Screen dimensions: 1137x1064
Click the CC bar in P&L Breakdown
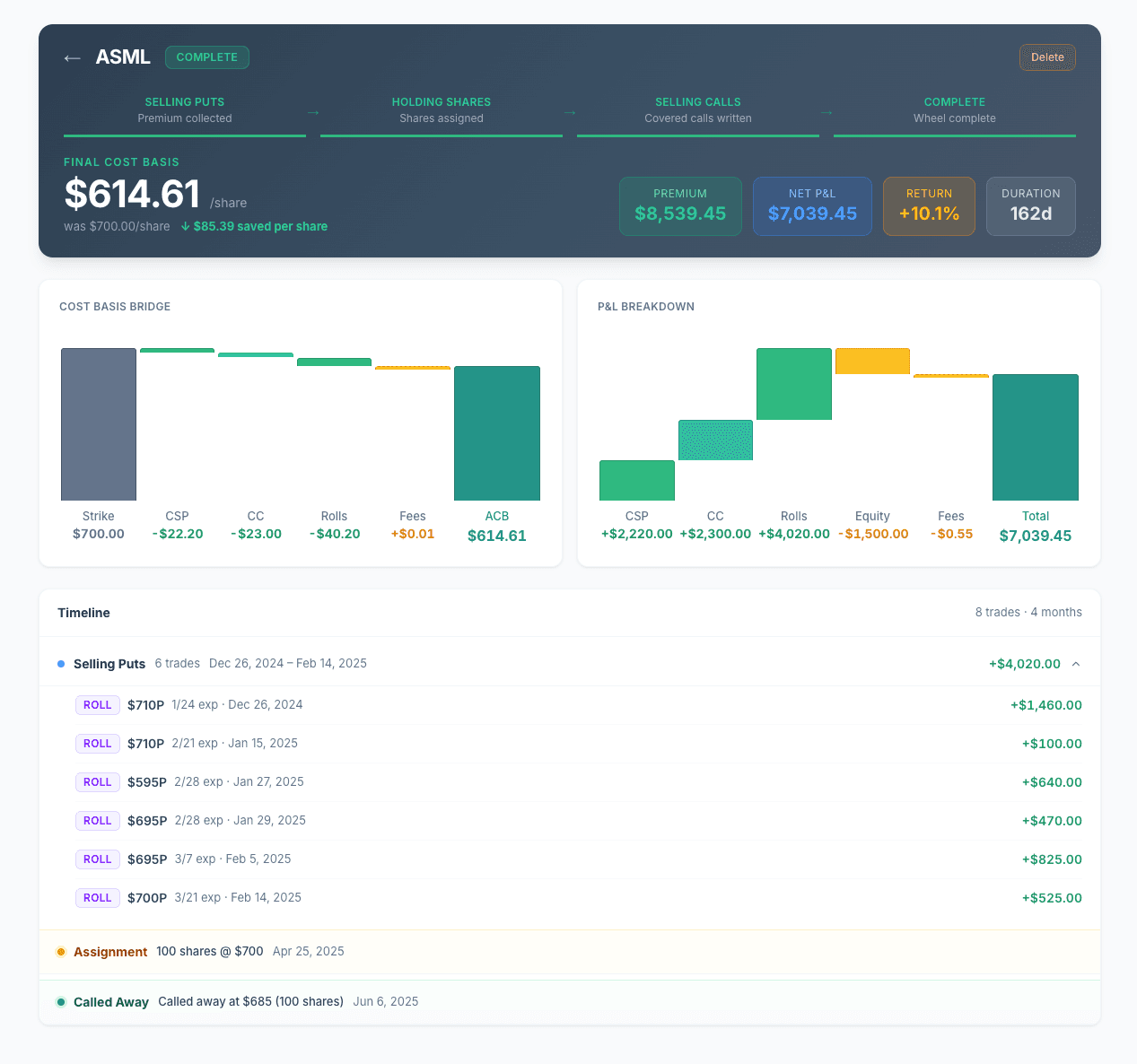[715, 440]
